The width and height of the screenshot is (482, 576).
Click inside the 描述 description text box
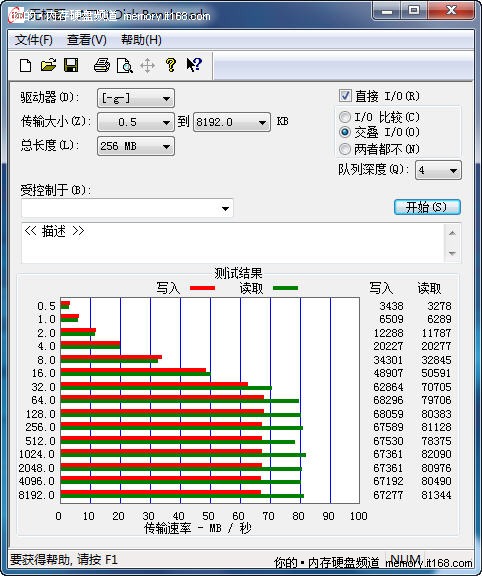tap(233, 242)
